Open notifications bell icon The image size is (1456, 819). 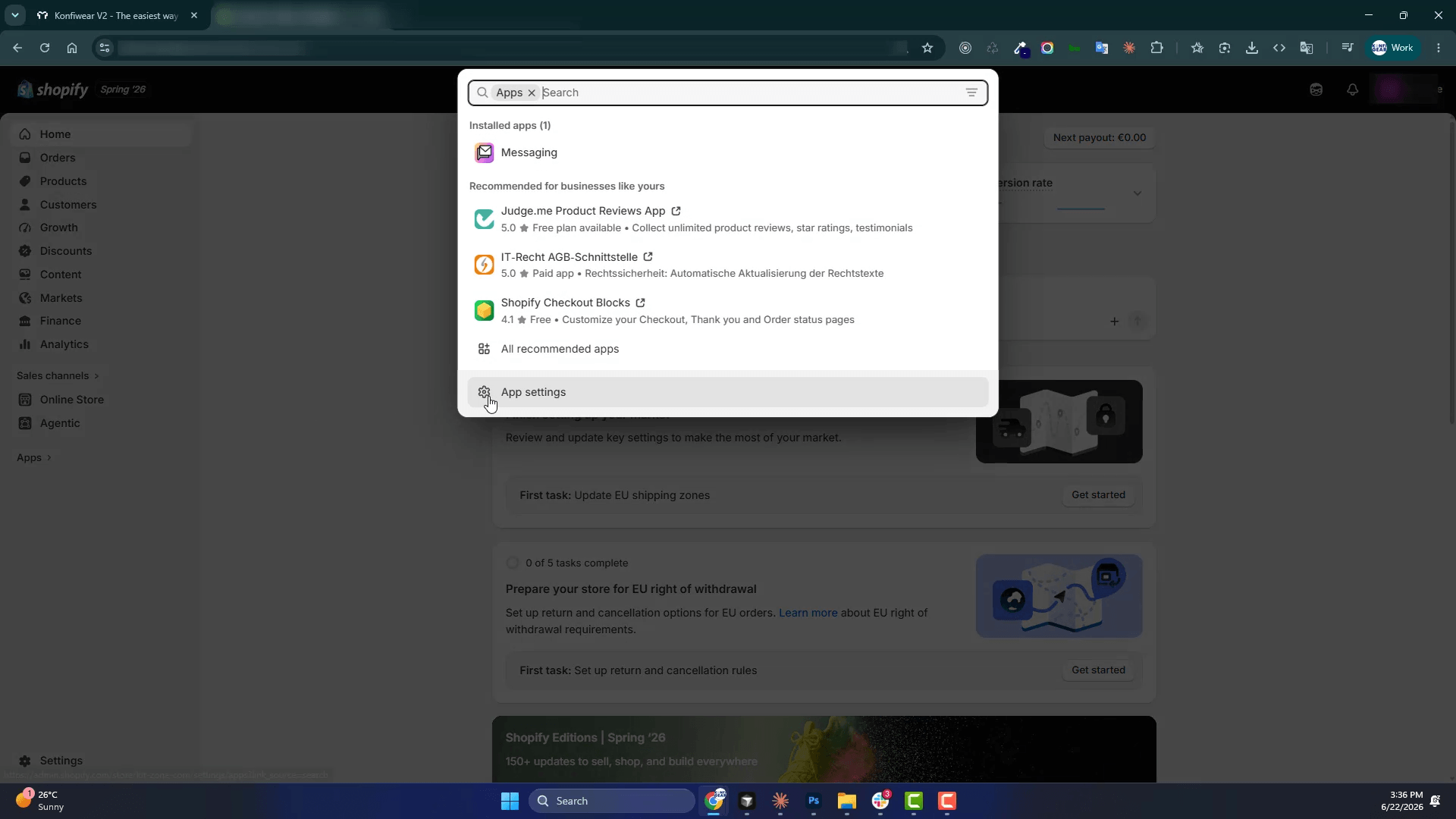click(x=1352, y=89)
